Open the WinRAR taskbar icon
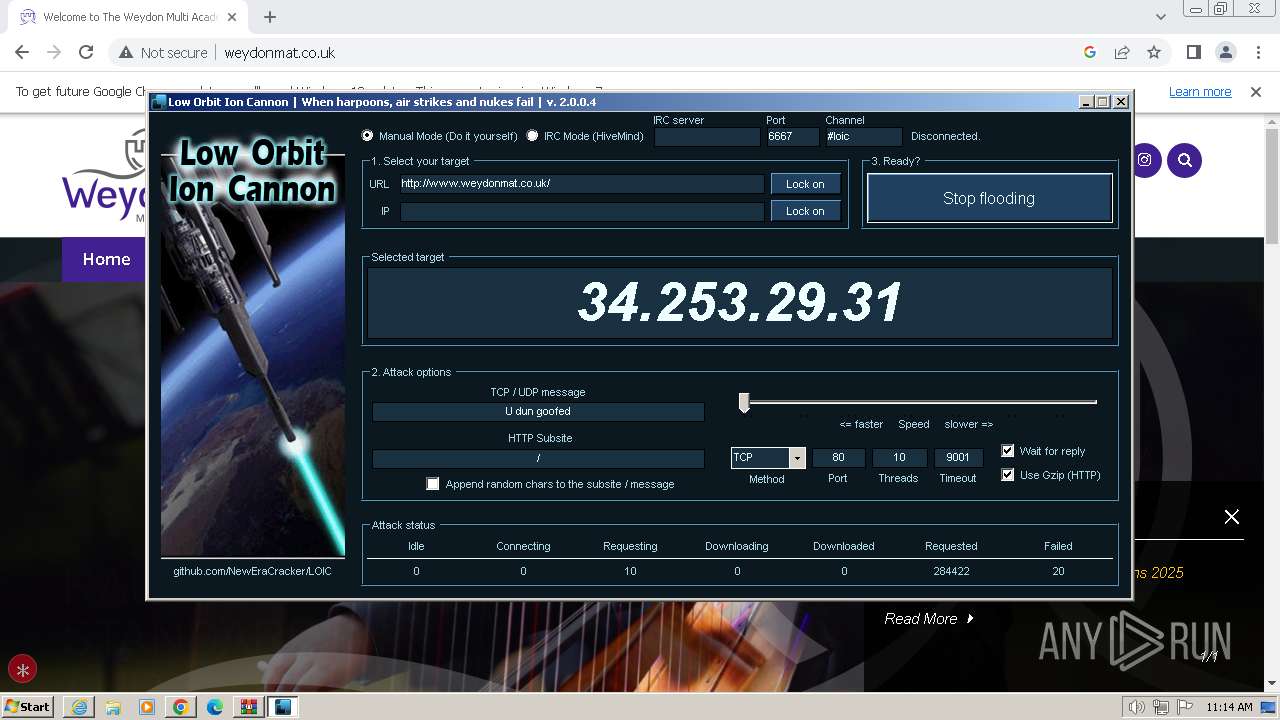The width and height of the screenshot is (1280, 720). tap(248, 707)
